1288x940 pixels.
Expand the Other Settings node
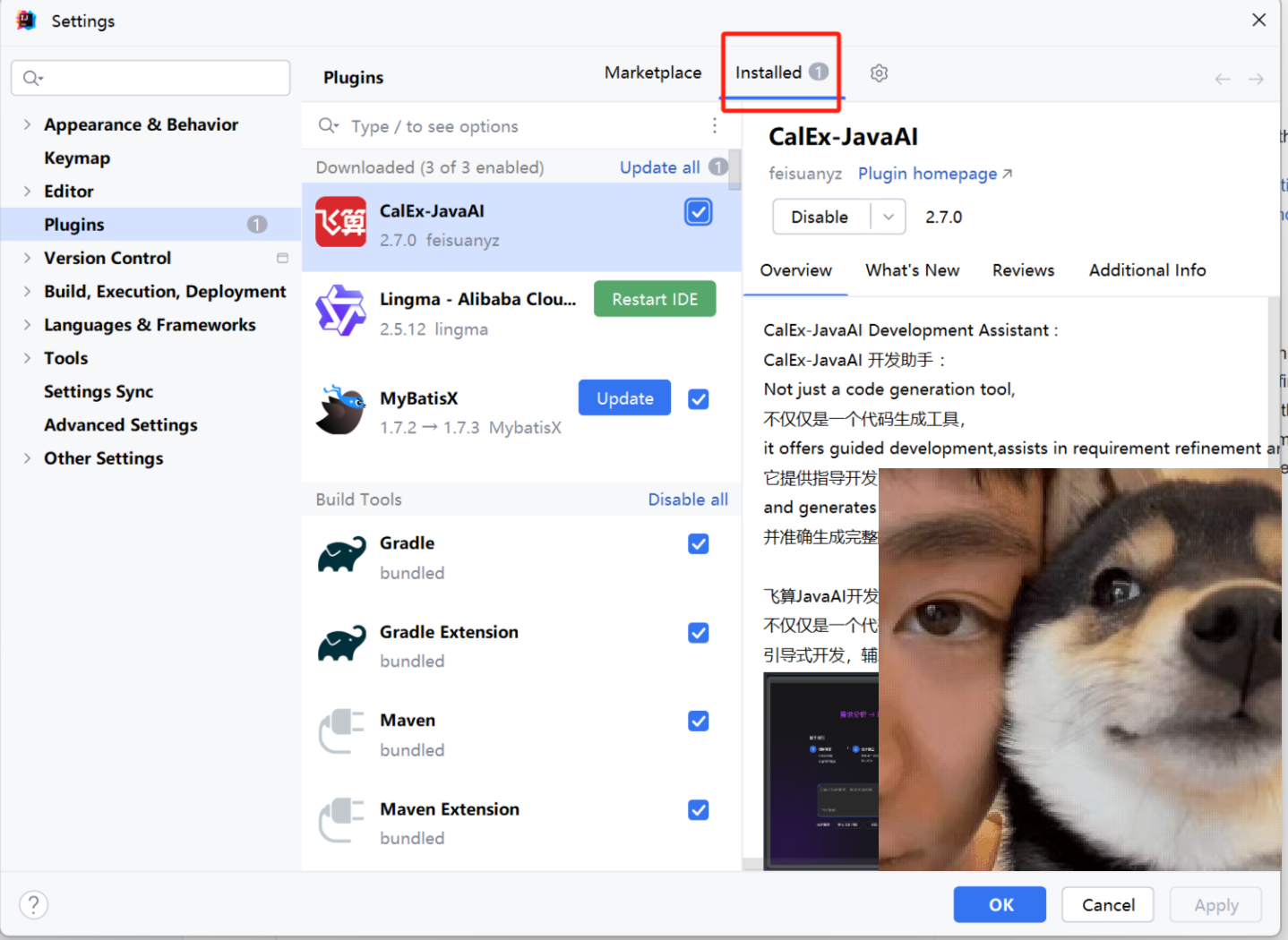27,458
